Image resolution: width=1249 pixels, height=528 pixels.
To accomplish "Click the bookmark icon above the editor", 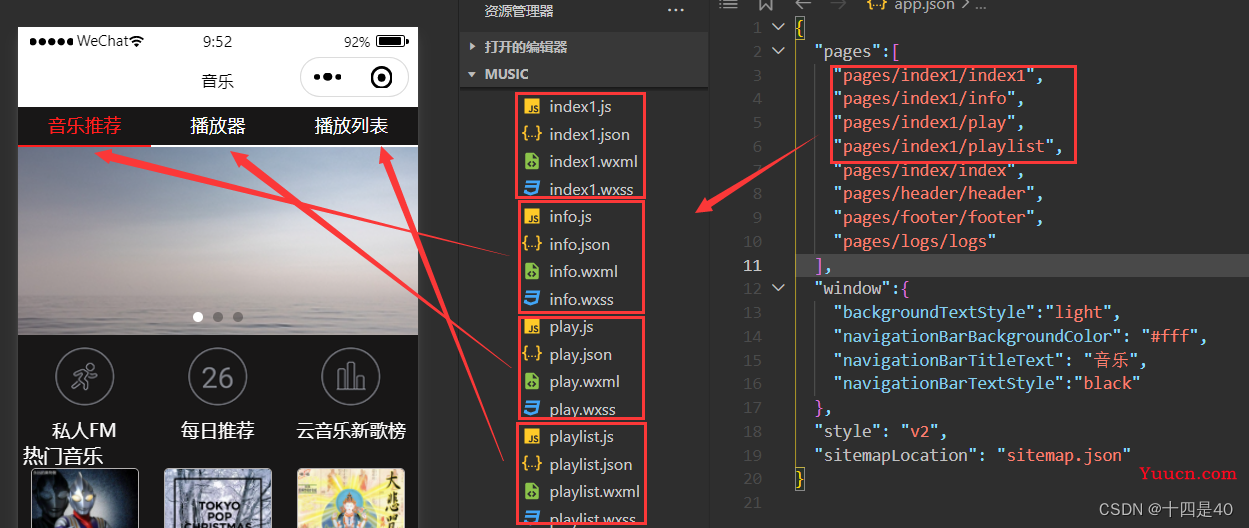I will [x=766, y=5].
